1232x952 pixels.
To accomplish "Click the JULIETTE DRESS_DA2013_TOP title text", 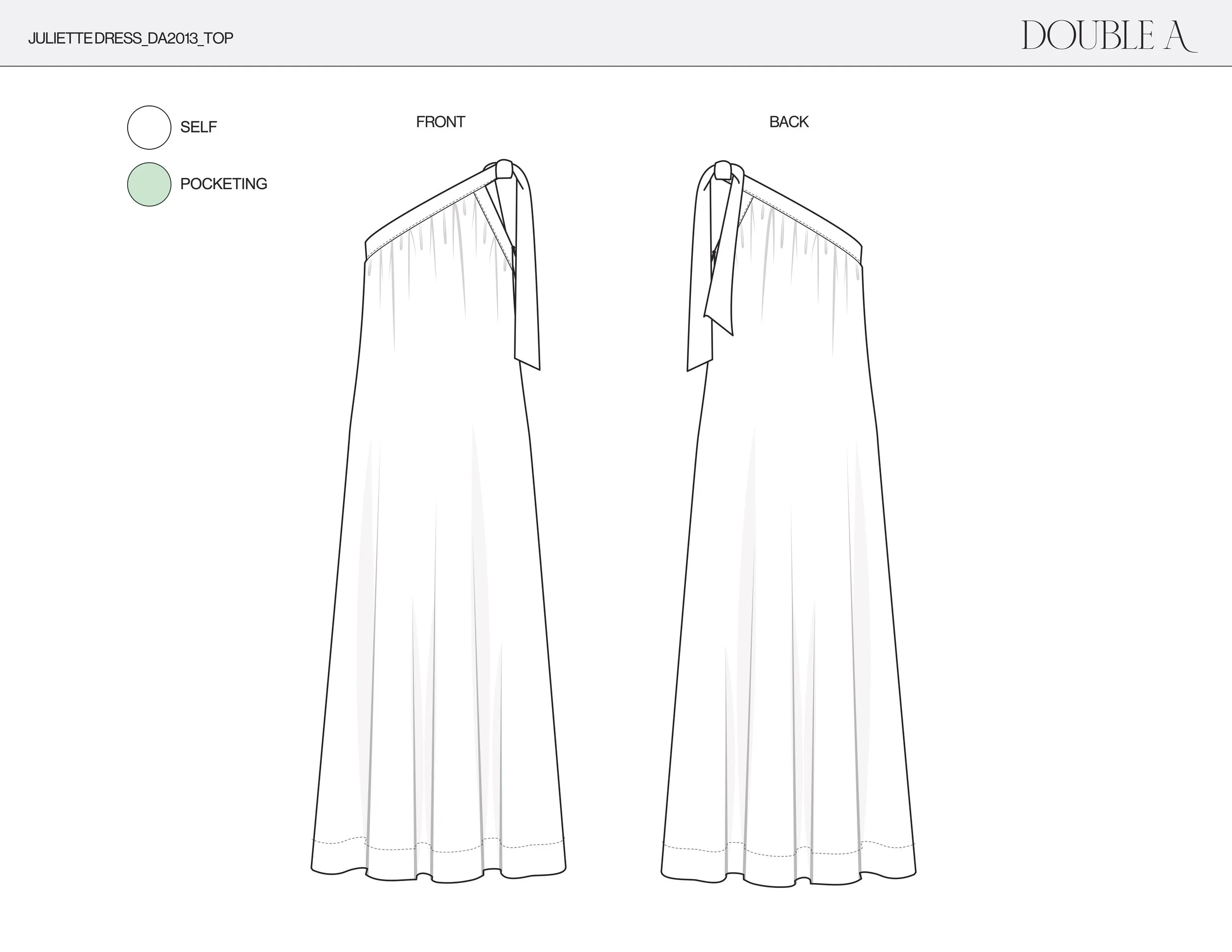I will [x=130, y=38].
